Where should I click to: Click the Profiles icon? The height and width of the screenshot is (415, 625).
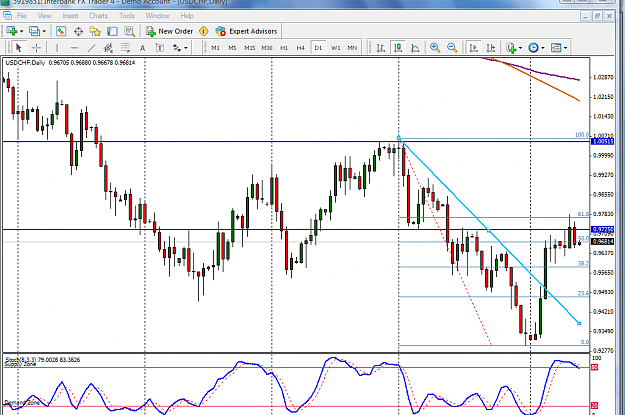(x=35, y=31)
